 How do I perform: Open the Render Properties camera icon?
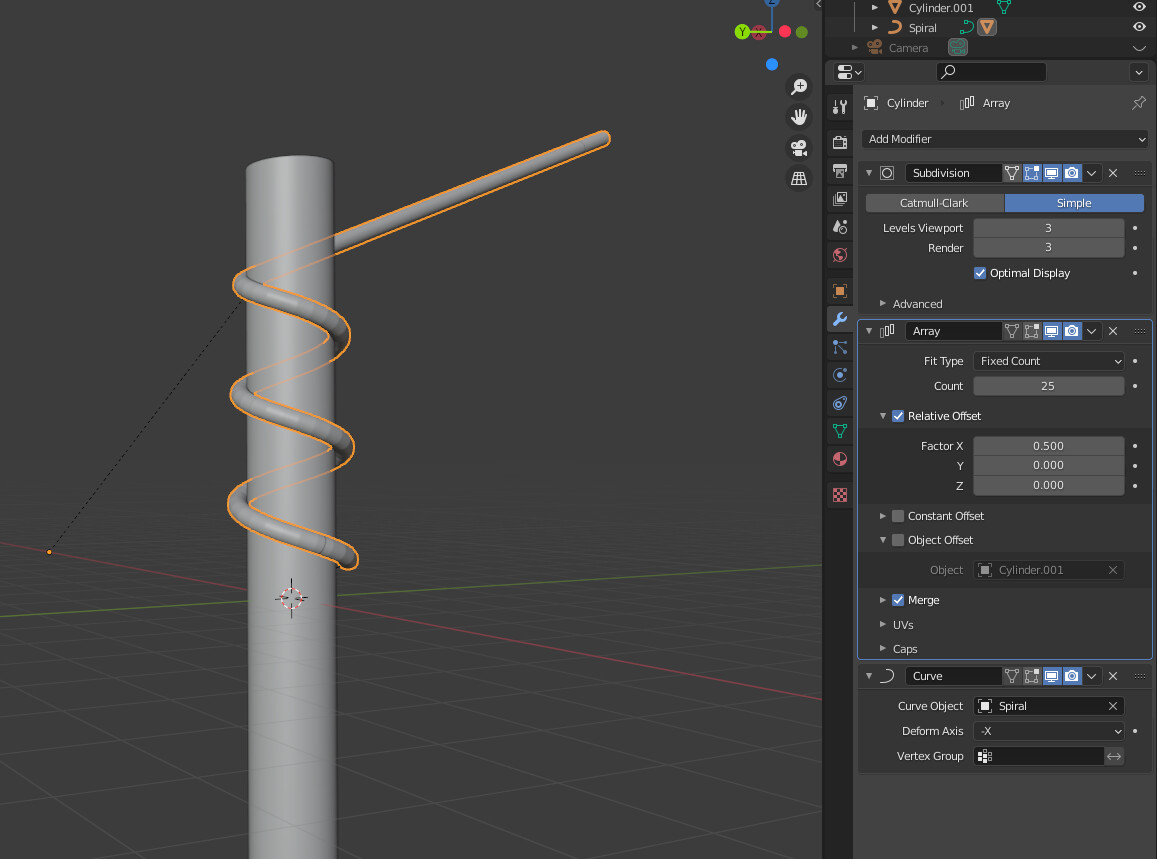pyautogui.click(x=839, y=142)
